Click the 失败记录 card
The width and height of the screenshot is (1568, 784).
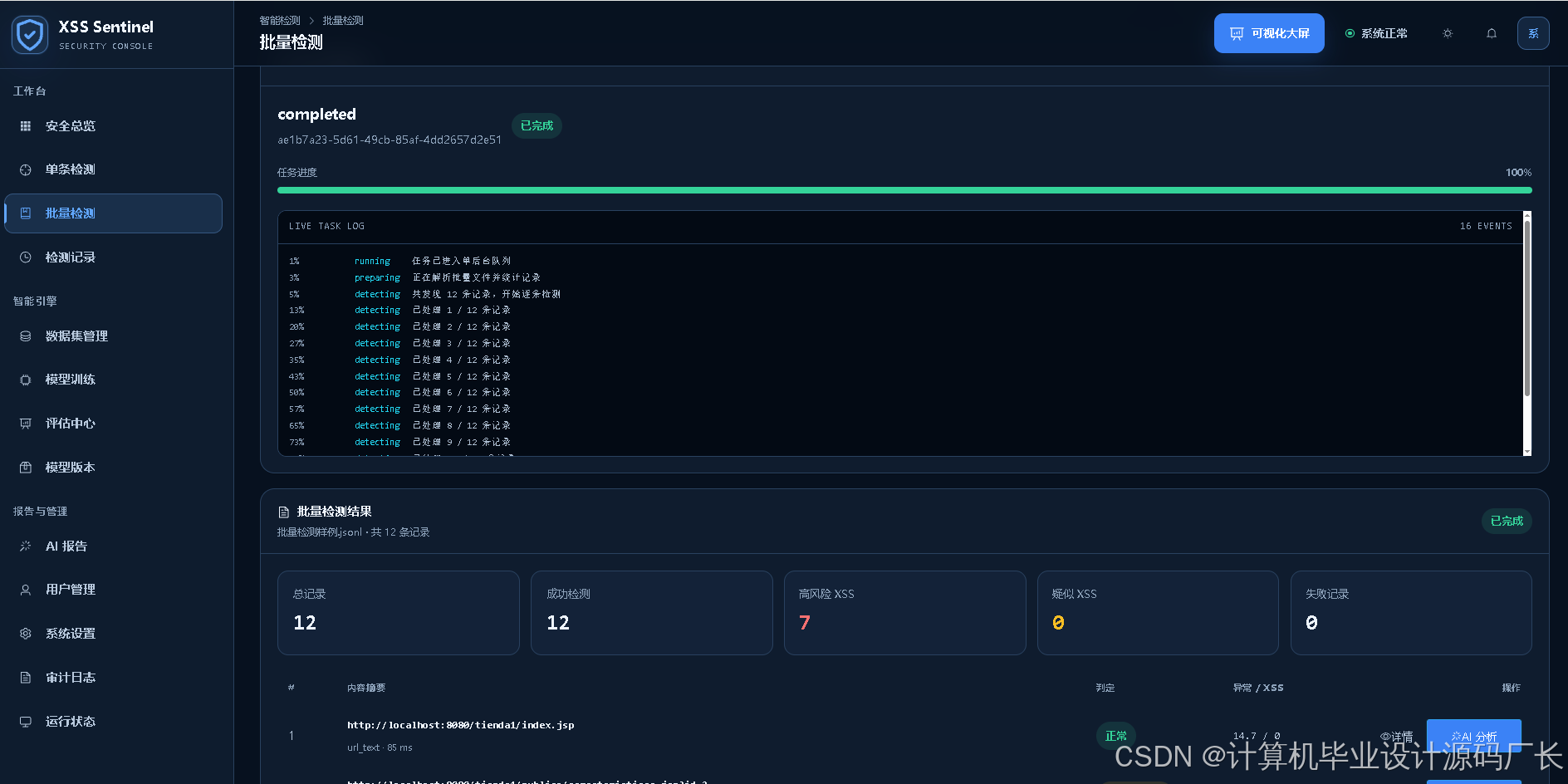(x=1411, y=613)
